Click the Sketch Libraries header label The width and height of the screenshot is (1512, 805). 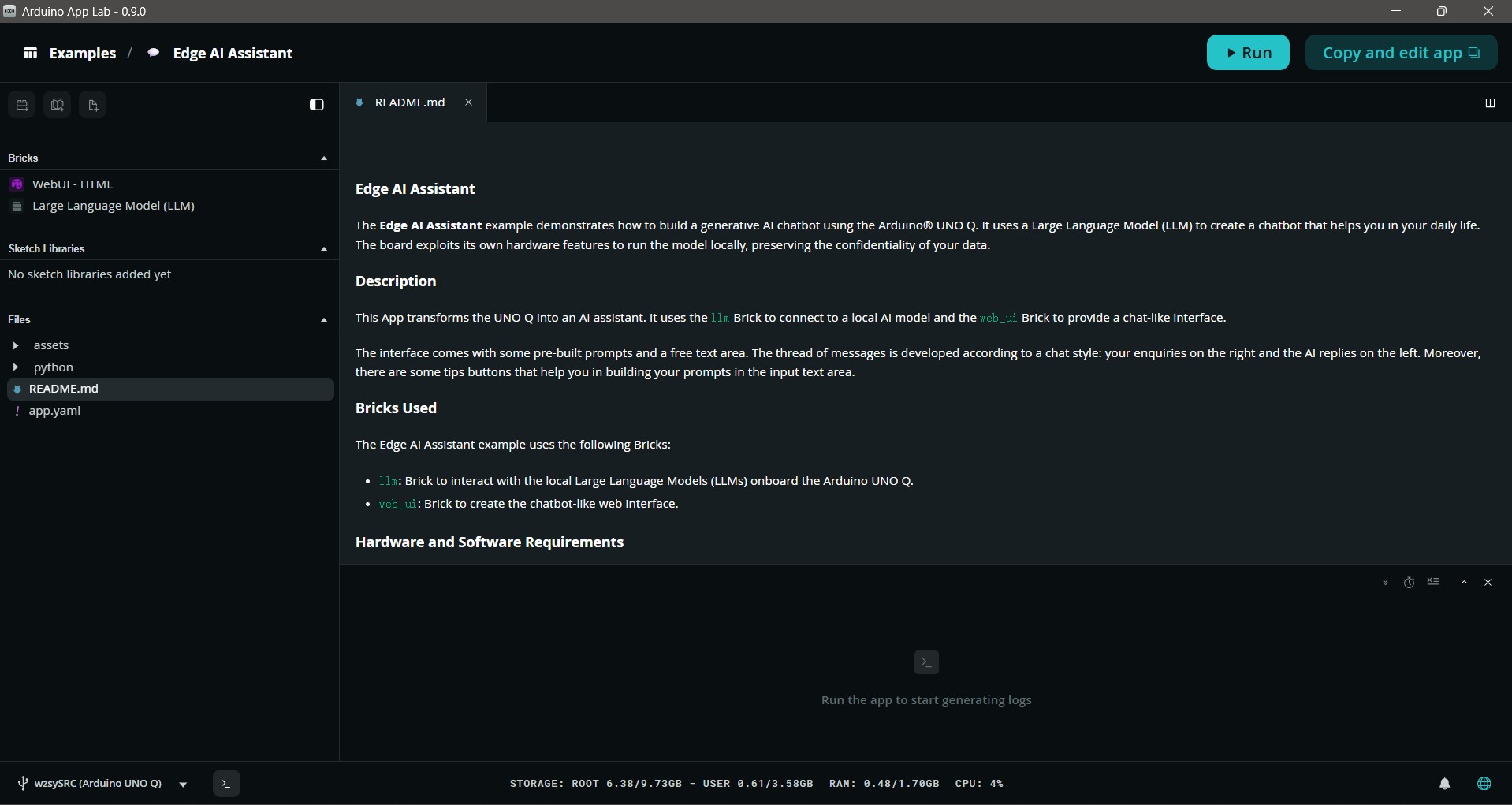point(47,249)
